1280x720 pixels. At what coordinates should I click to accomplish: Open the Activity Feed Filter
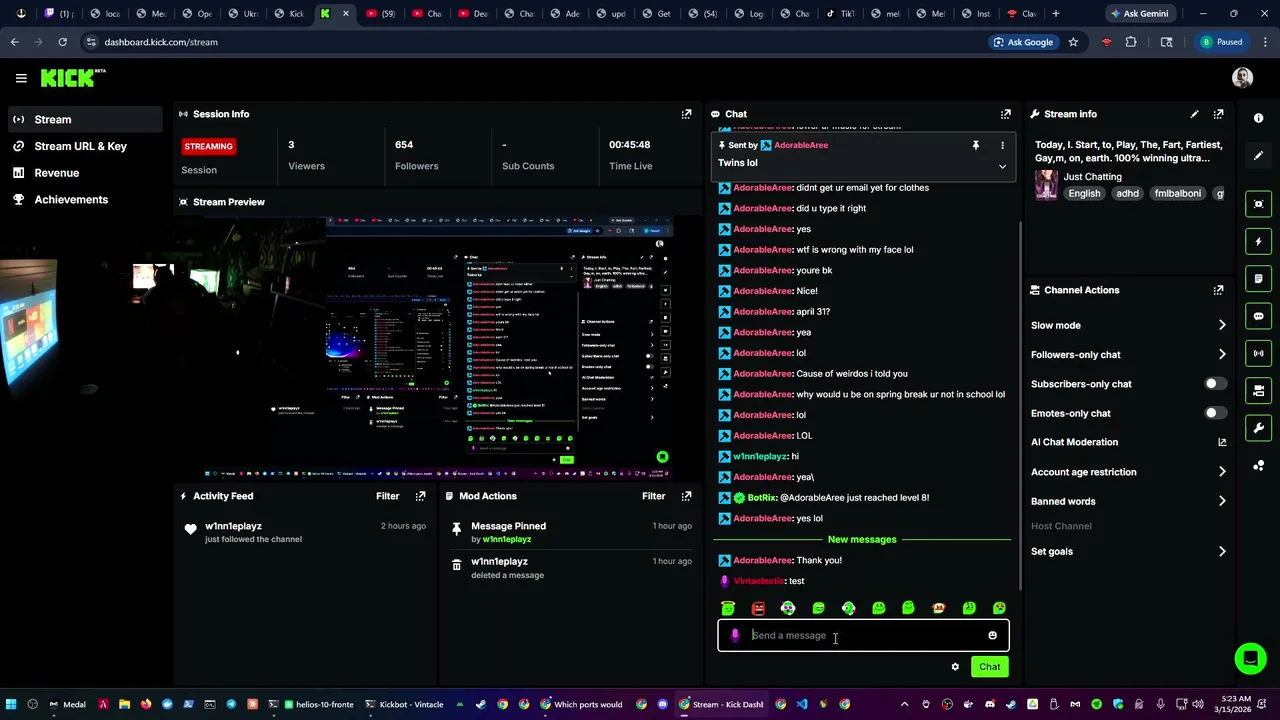click(387, 496)
